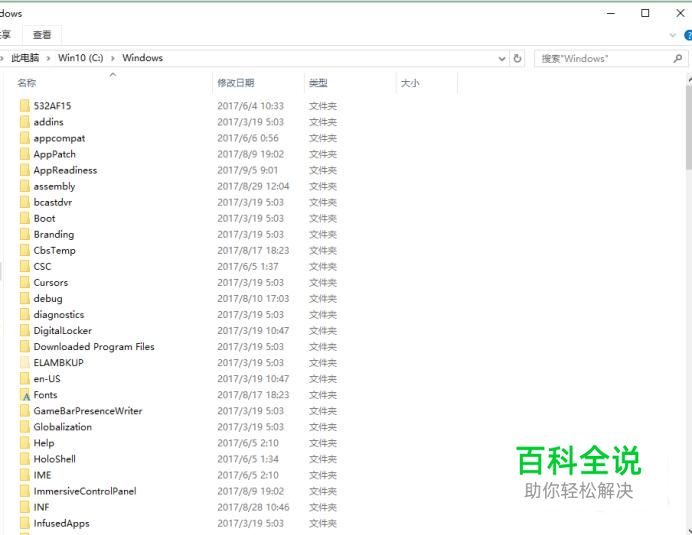
Task: Click date 2017/8/10 17:03 of debug
Action: coord(253,298)
